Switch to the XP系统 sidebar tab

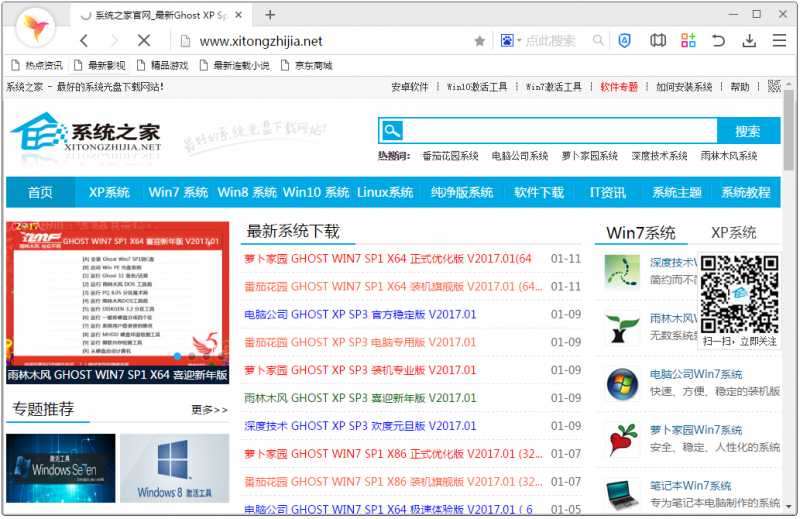pyautogui.click(x=734, y=233)
